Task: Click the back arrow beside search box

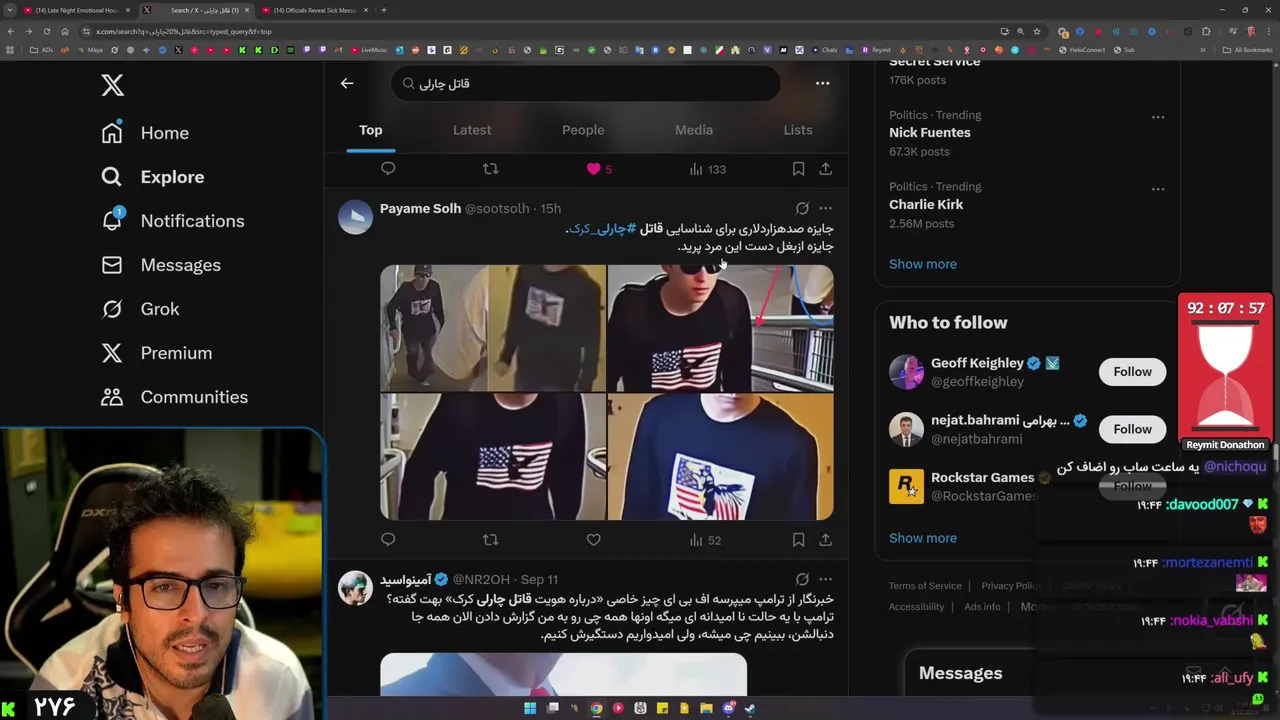Action: click(347, 84)
